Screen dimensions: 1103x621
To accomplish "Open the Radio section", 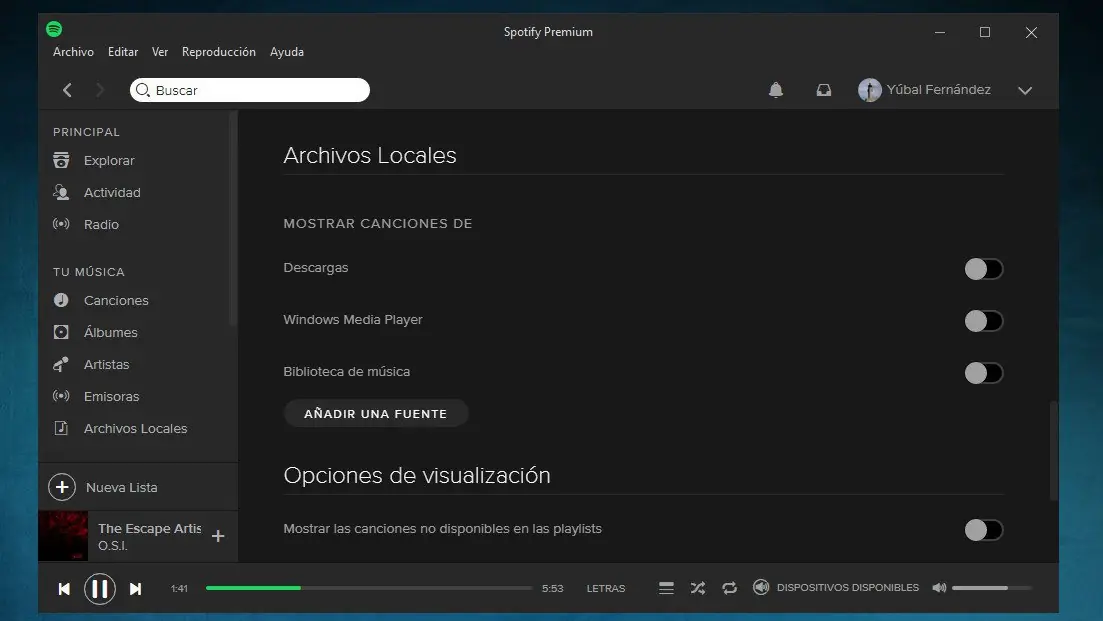I will click(x=99, y=224).
